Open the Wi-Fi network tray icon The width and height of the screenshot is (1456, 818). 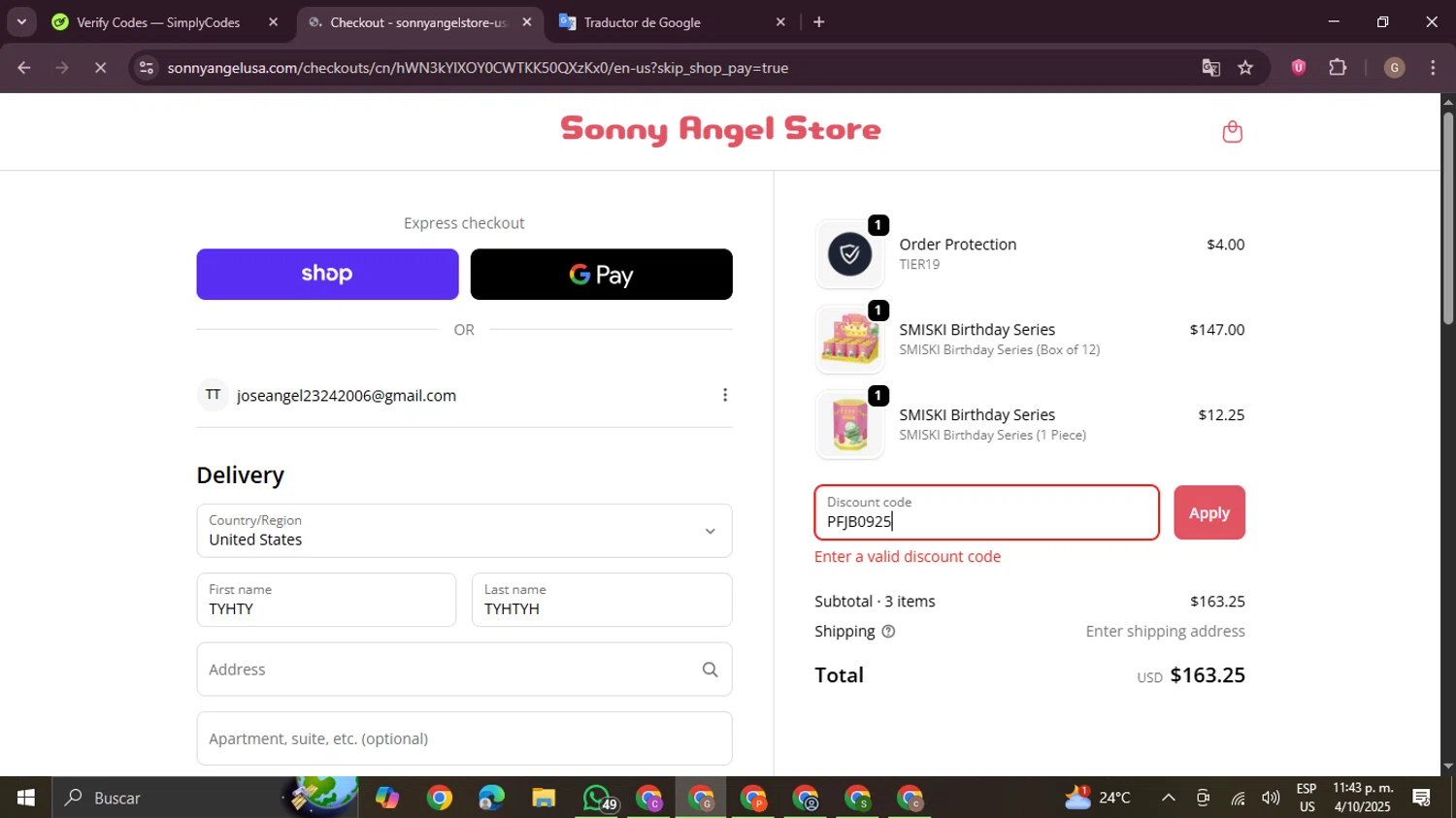(x=1238, y=798)
